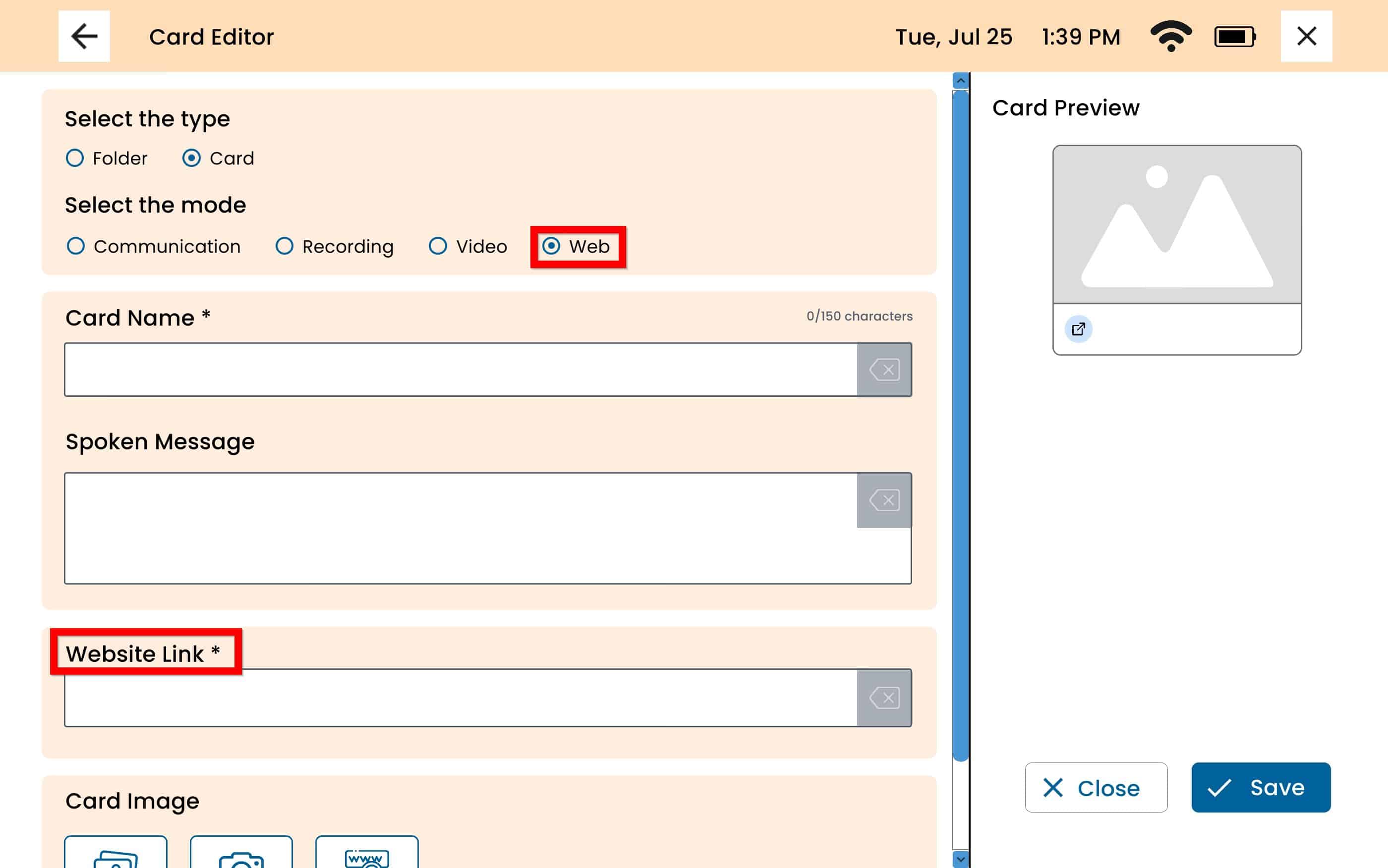Check the Wi-Fi status icon
This screenshot has height=868, width=1388.
coord(1170,36)
